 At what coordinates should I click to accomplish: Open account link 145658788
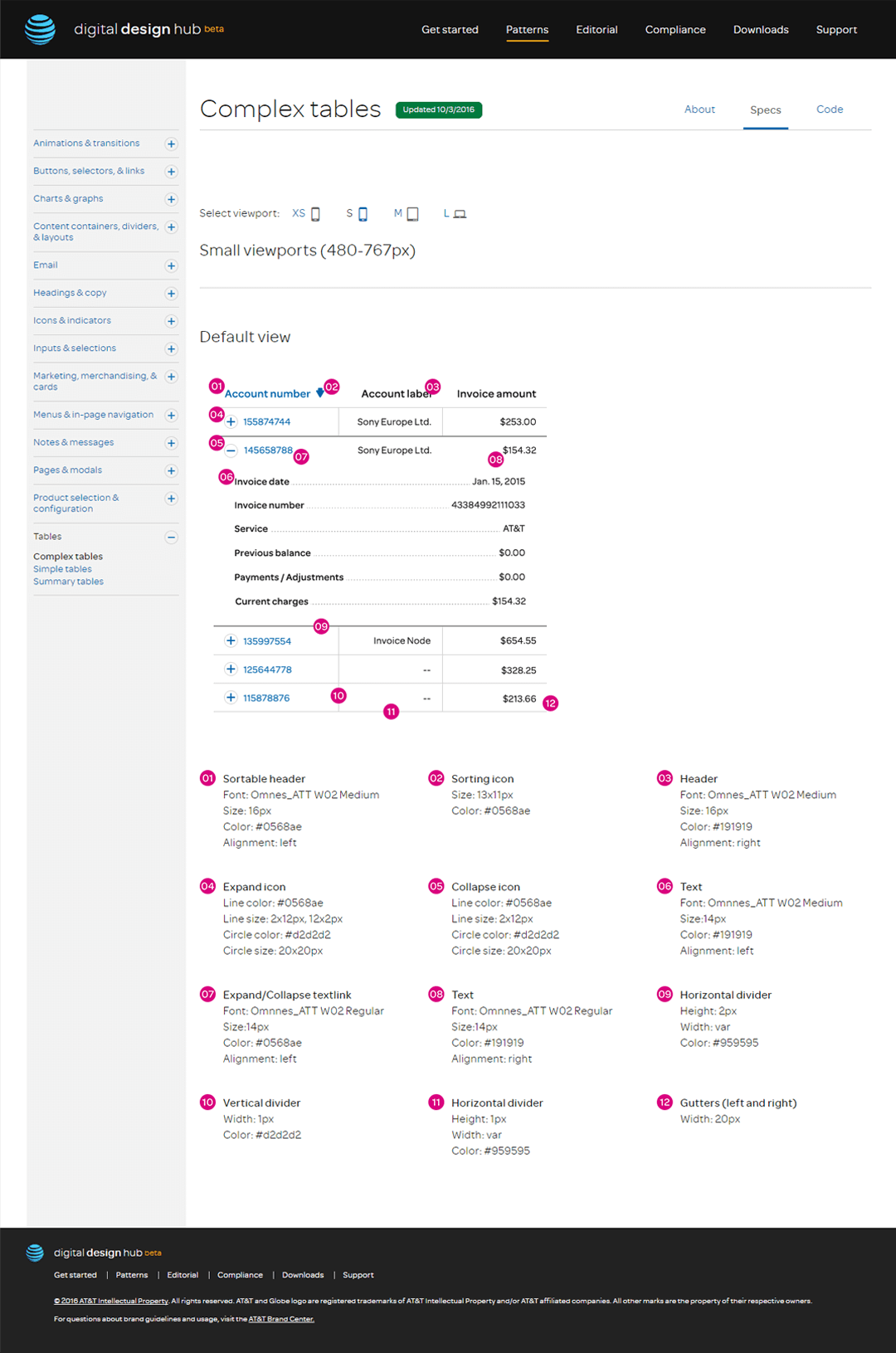tap(268, 450)
